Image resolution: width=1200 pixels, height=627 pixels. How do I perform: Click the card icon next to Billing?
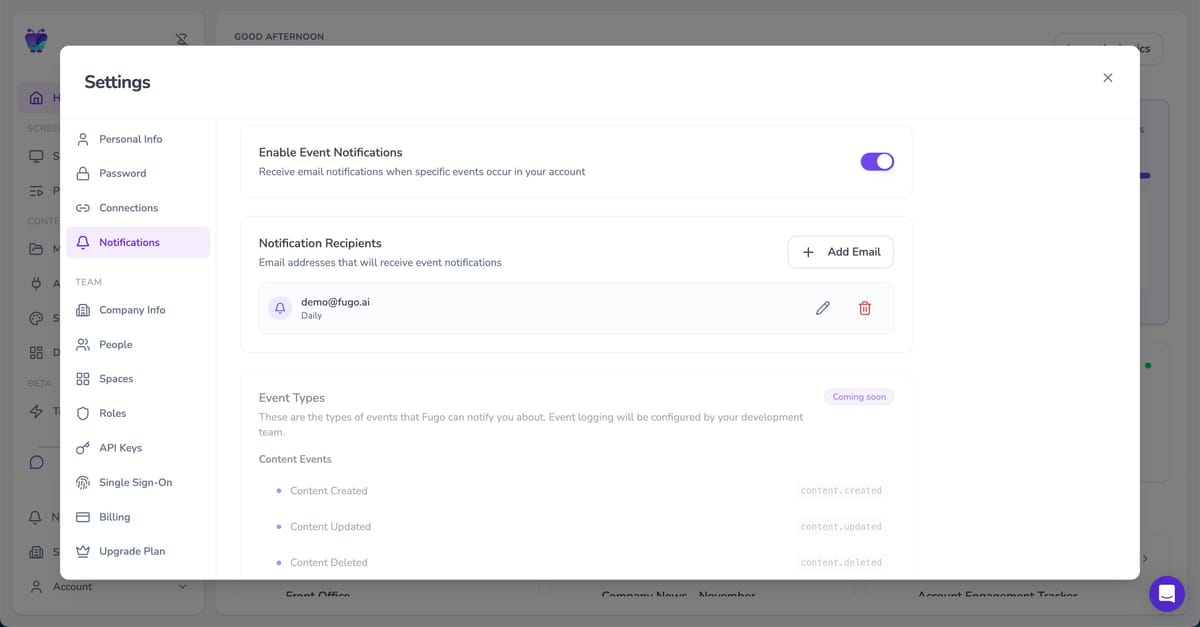click(83, 517)
